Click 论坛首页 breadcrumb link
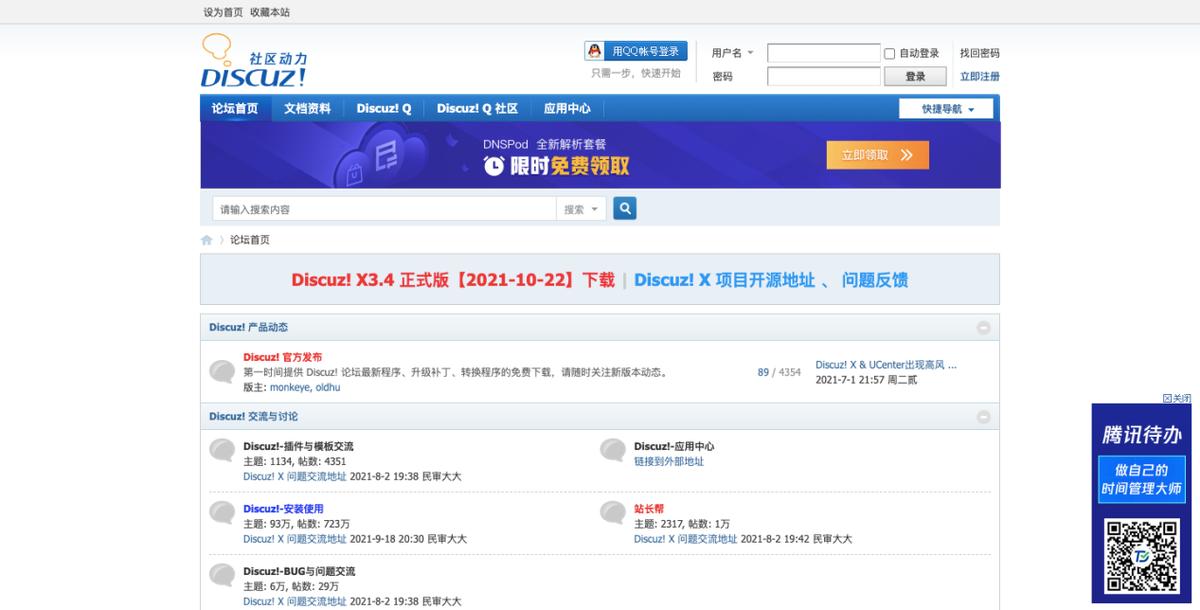The height and width of the screenshot is (610, 1200). point(250,240)
